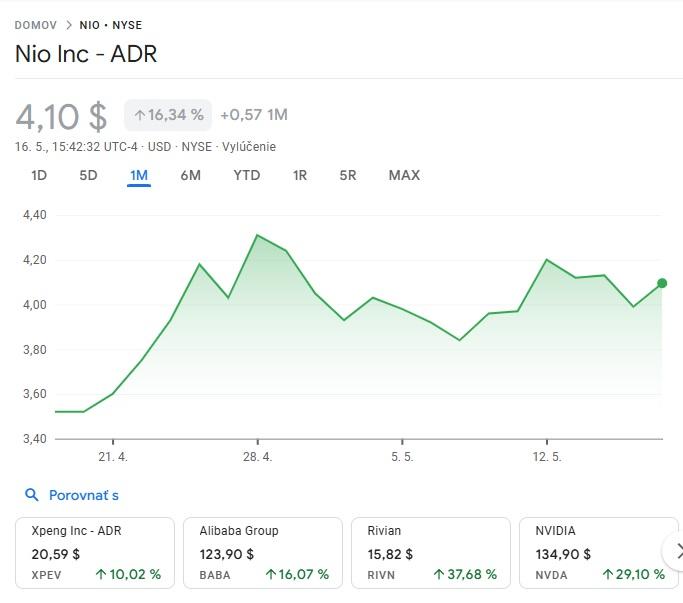683x603 pixels.
Task: Switch chart to 6M range
Action: coord(190,175)
